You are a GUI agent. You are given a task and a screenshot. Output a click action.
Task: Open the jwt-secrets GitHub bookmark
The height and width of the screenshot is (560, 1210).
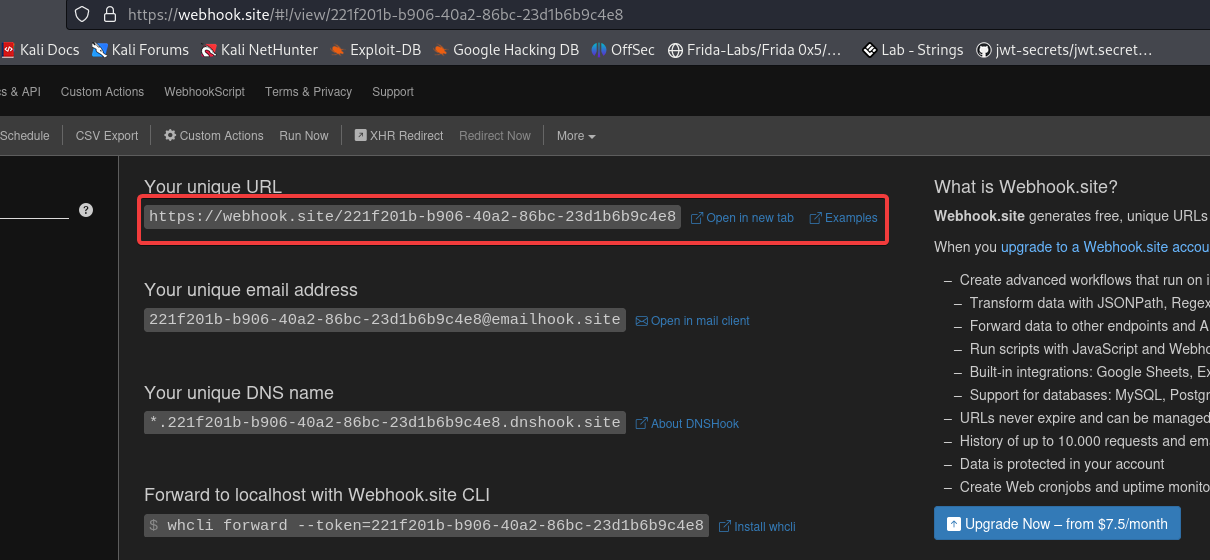tap(1064, 49)
